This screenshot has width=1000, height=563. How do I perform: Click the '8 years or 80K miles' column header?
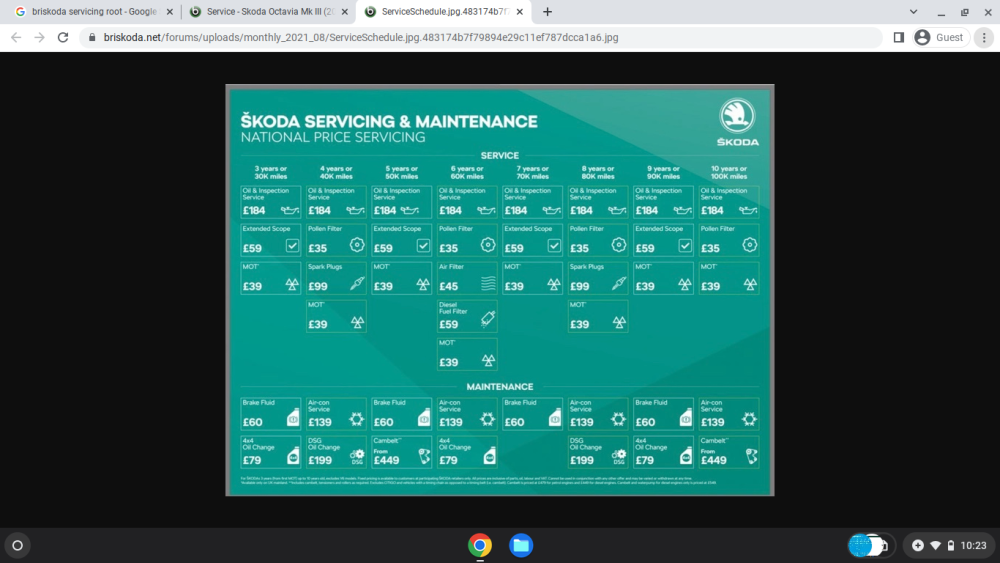(x=598, y=172)
